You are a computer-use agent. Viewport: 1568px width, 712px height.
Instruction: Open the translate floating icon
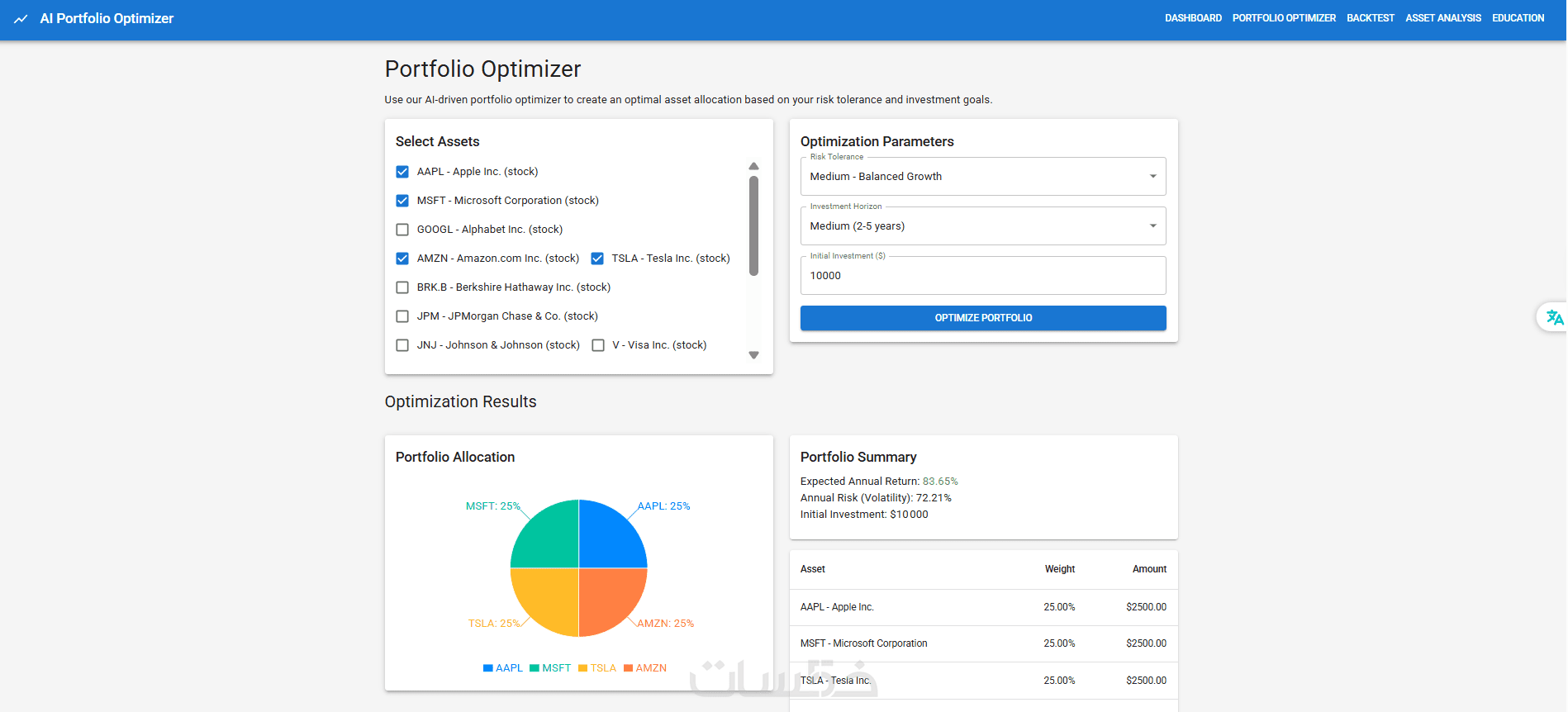1554,317
